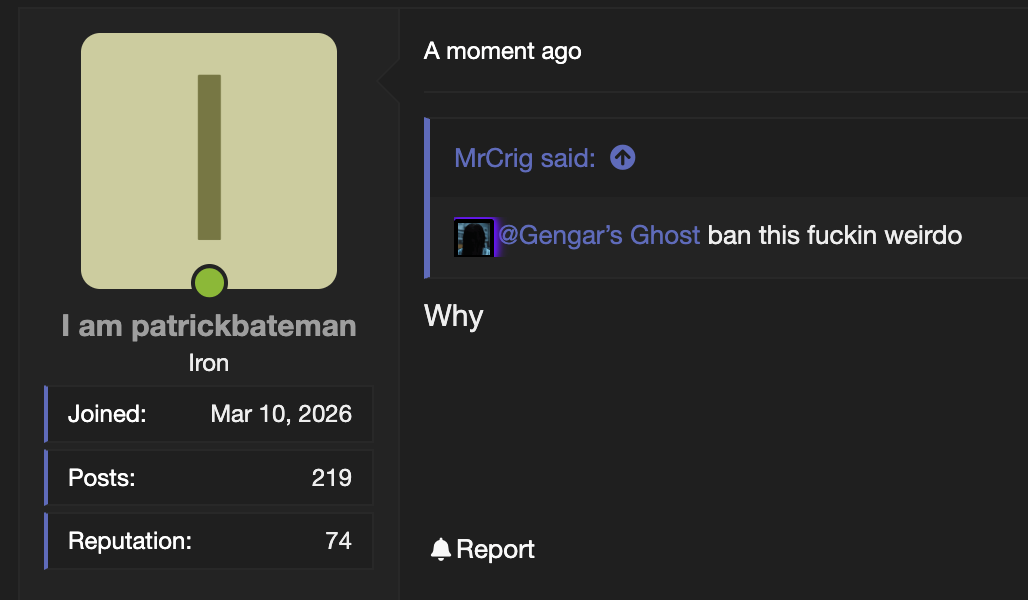Jump to MrCrig's original post via arrow icon

[x=622, y=157]
